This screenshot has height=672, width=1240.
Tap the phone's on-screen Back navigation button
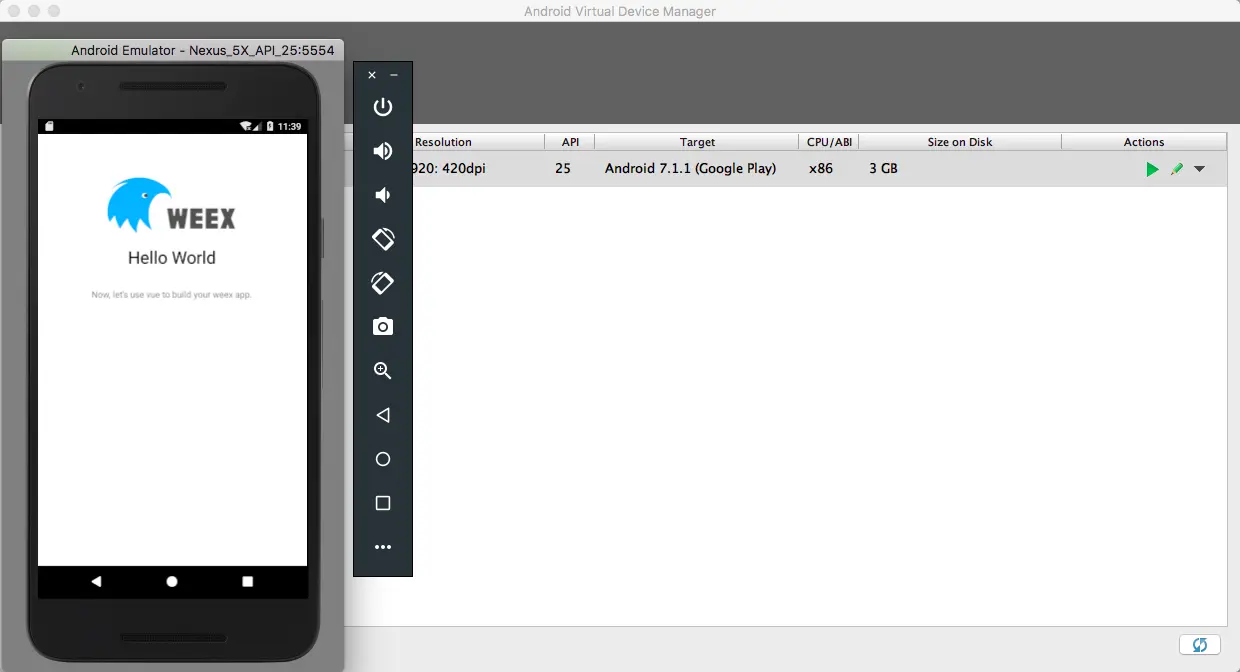[96, 581]
